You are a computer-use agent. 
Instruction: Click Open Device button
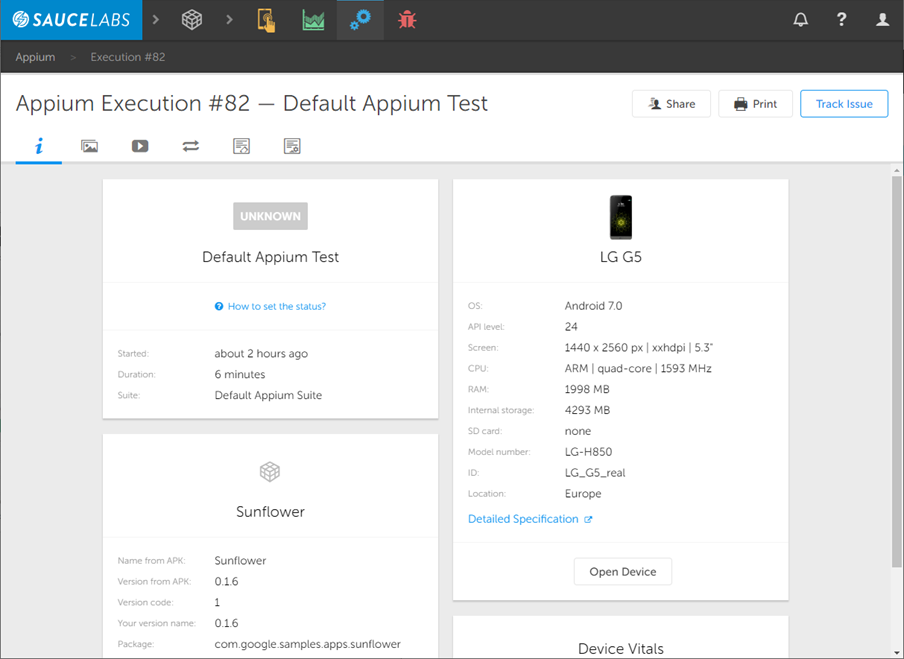coord(623,571)
